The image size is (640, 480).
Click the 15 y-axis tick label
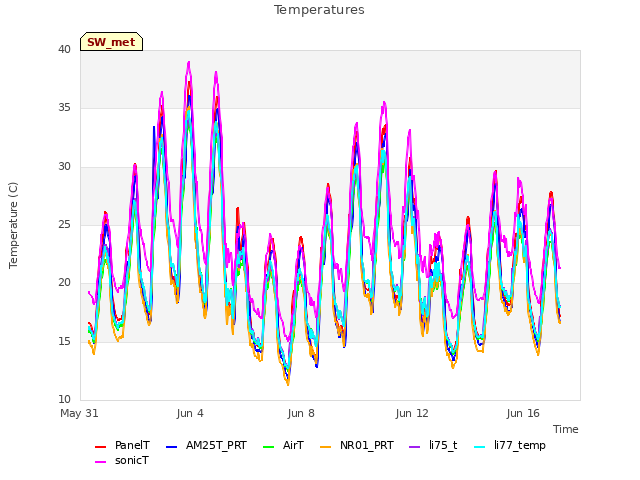click(x=64, y=341)
